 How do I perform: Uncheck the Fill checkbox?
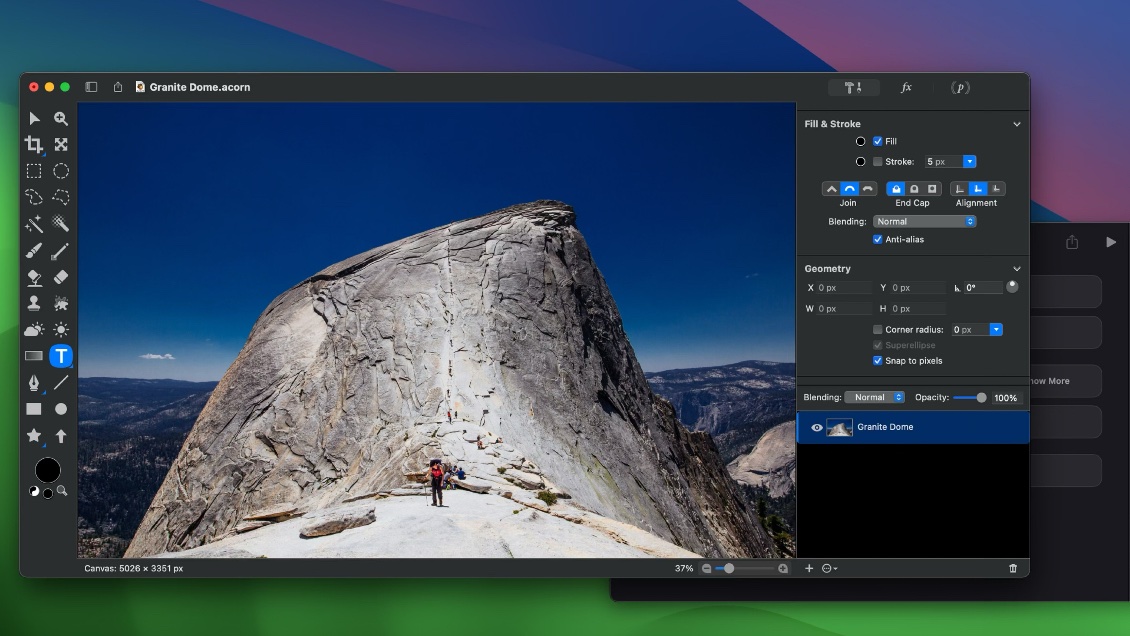(x=877, y=141)
